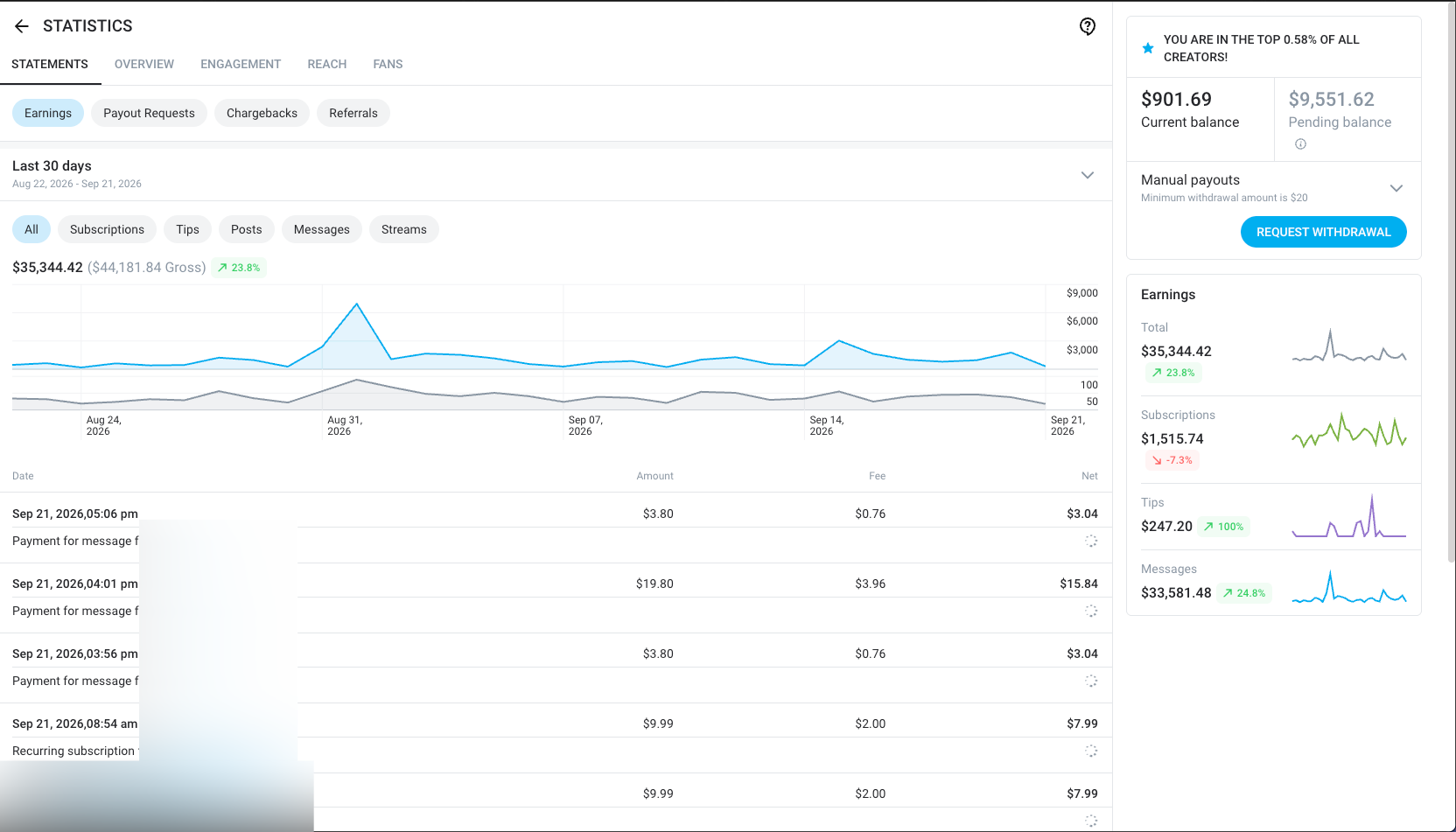Switch to the OVERVIEW tab
1456x832 pixels.
click(x=144, y=64)
